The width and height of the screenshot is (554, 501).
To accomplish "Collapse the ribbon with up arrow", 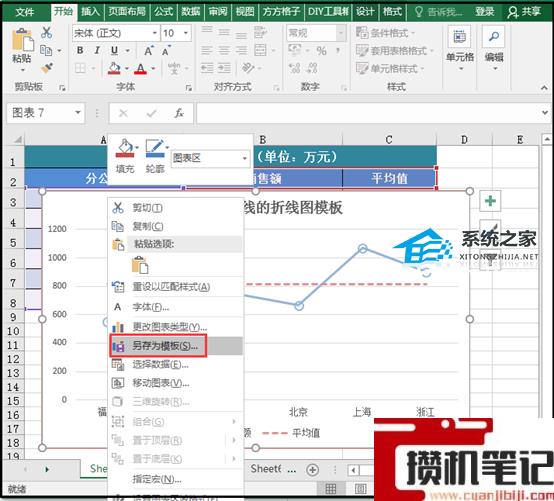I will click(x=544, y=87).
